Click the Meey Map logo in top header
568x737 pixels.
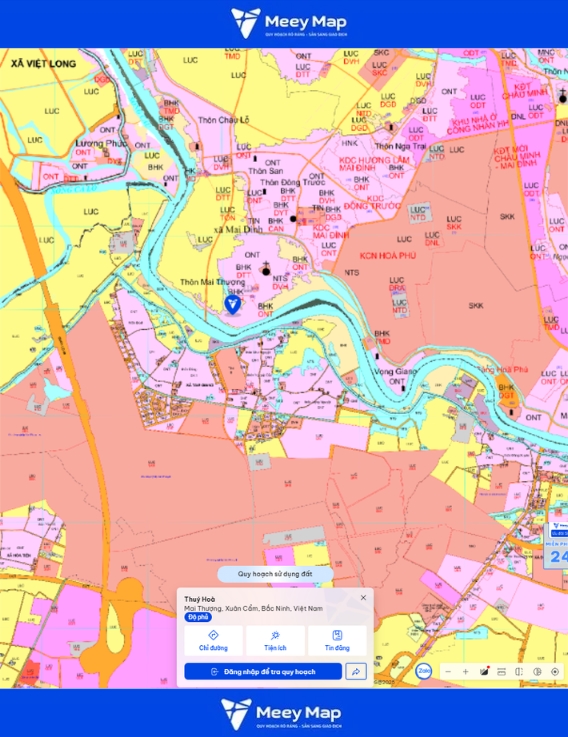(x=289, y=23)
